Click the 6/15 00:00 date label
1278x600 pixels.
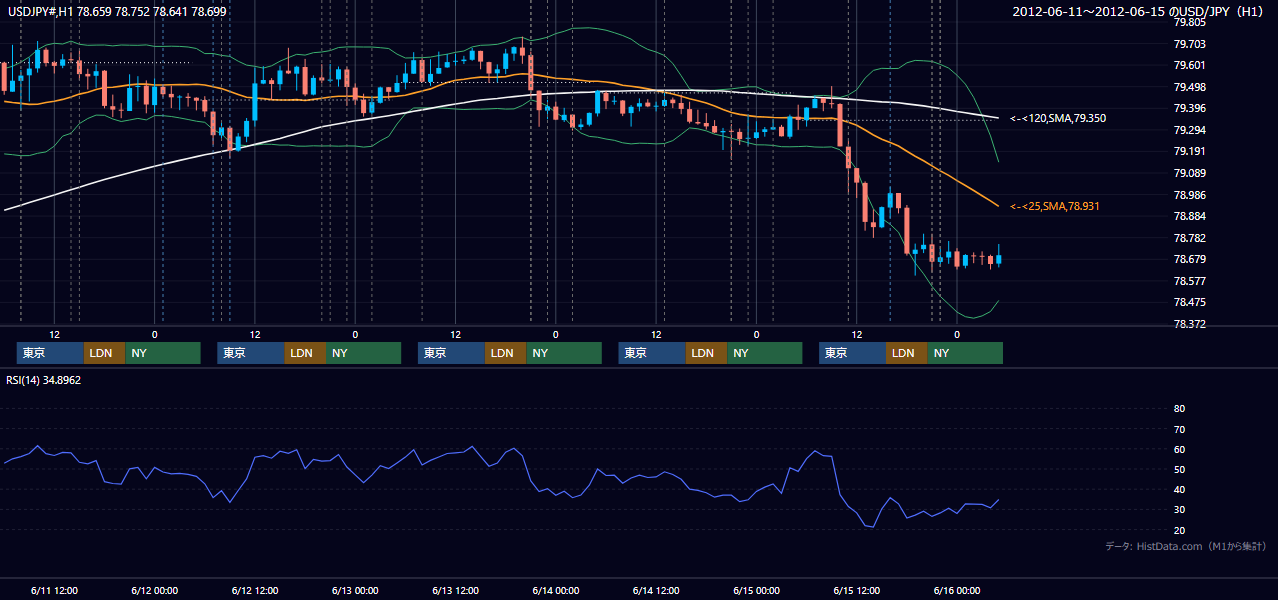[756, 590]
